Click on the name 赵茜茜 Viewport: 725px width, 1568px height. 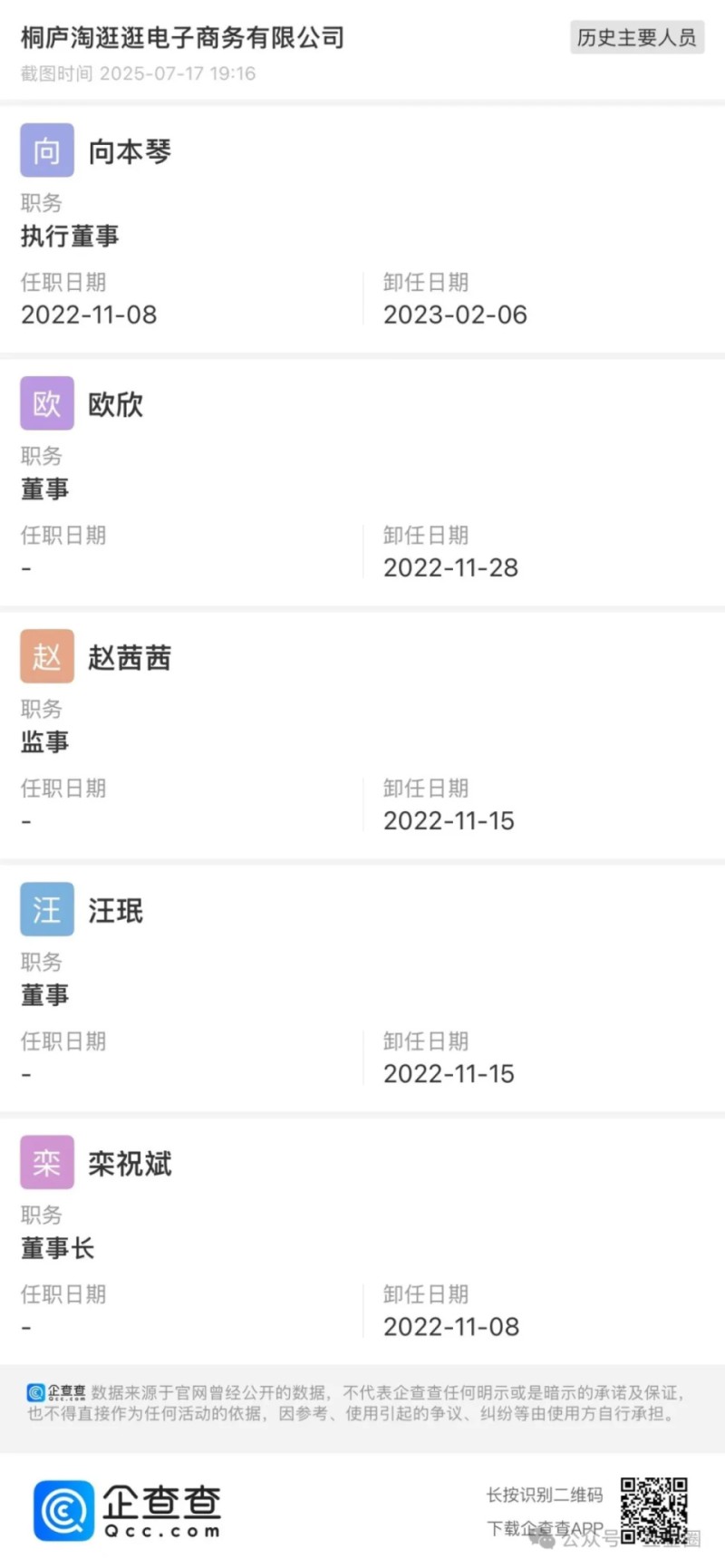pos(130,657)
